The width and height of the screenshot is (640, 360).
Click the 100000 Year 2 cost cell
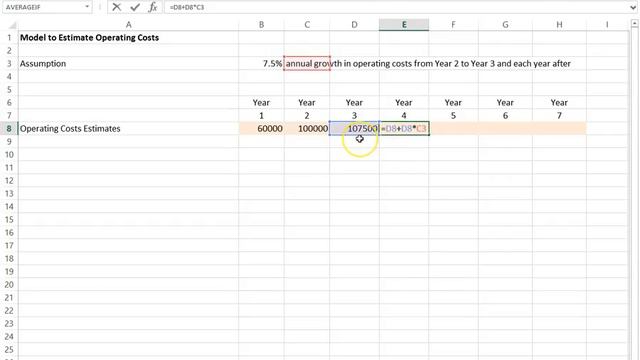[x=307, y=129]
